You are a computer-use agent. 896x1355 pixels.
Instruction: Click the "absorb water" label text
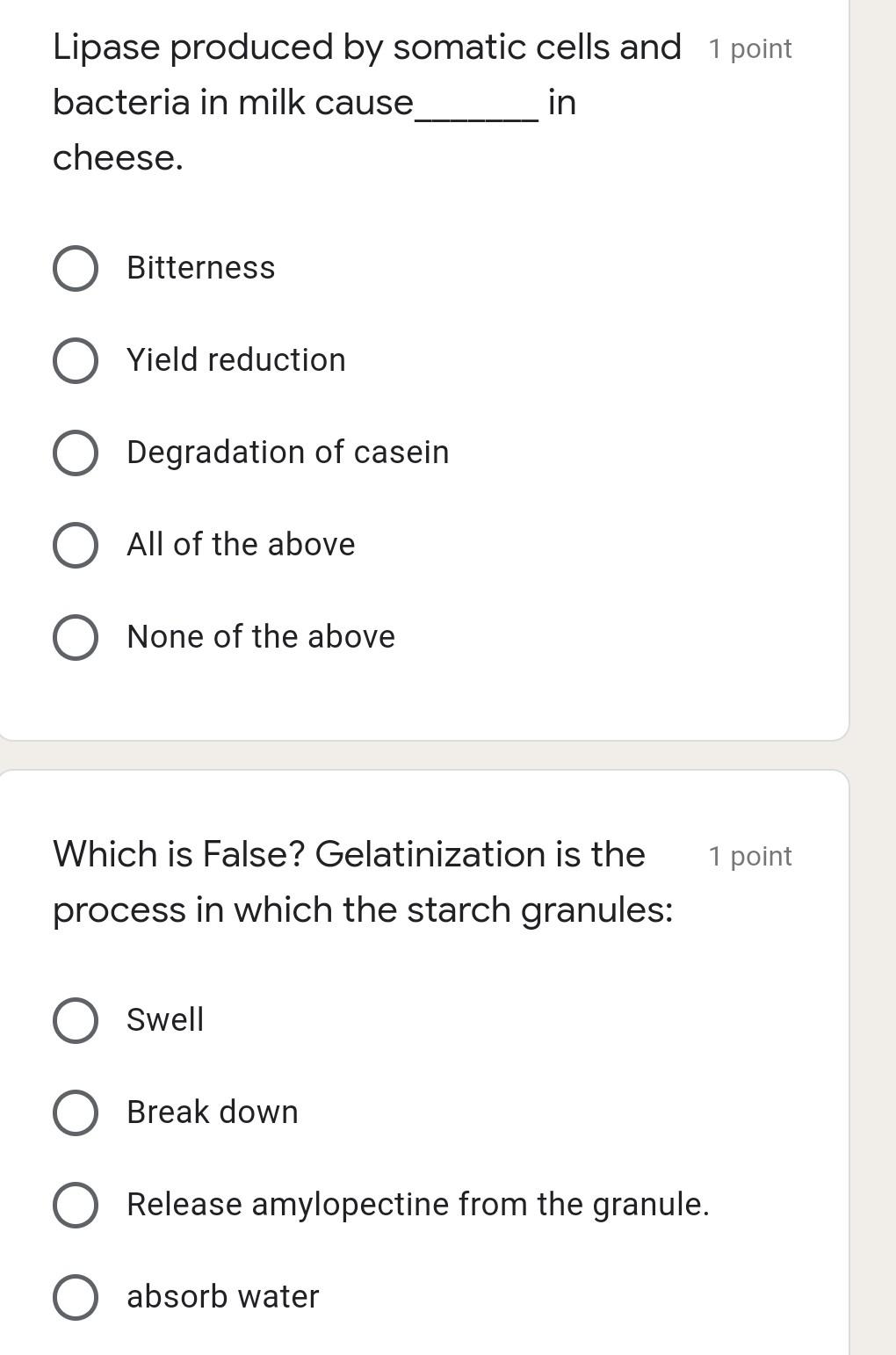pyautogui.click(x=223, y=1297)
